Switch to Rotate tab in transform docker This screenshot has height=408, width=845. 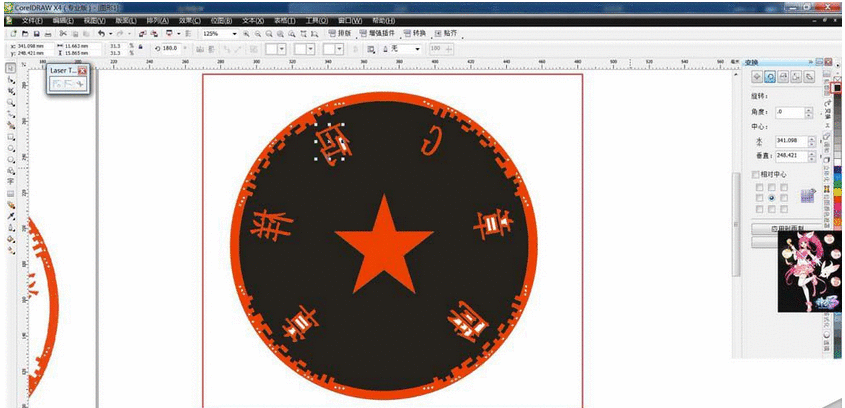770,77
